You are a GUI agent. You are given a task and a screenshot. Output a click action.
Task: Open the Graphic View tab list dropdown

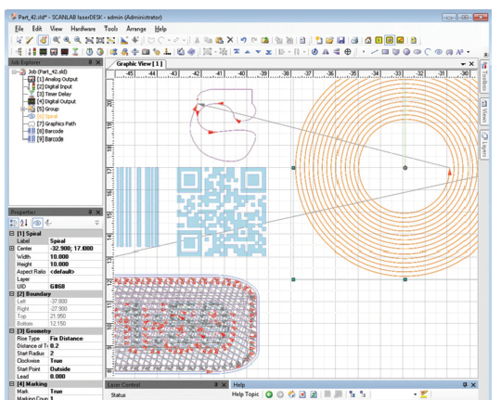(x=463, y=64)
